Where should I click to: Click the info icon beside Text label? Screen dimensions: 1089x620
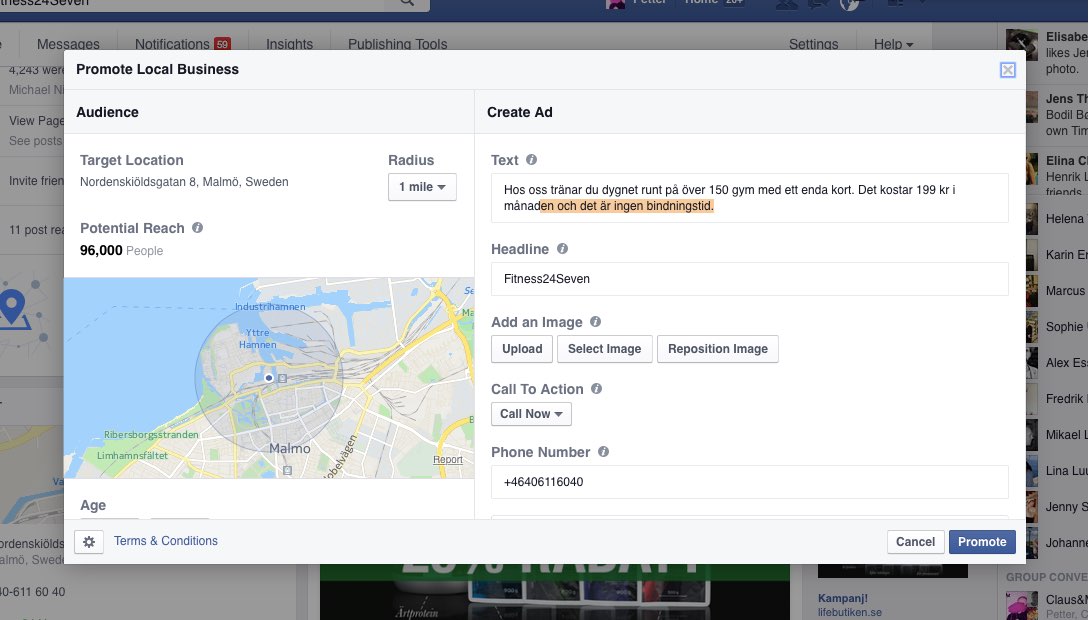[531, 160]
